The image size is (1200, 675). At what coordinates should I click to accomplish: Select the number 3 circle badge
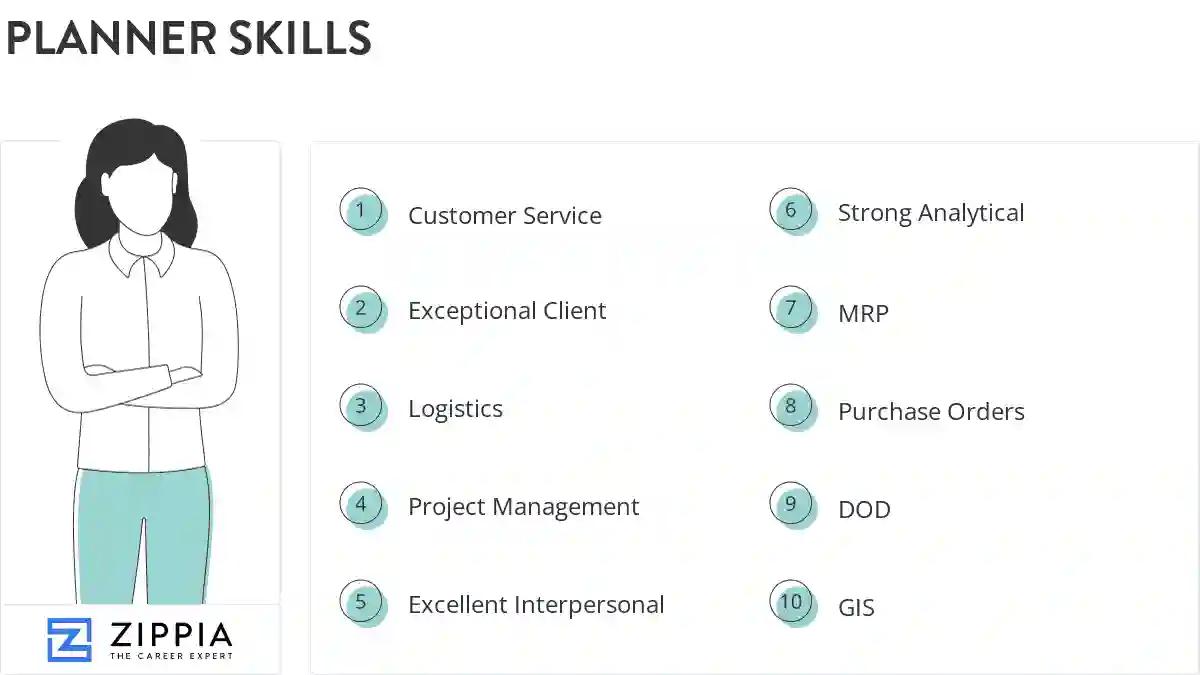pos(362,407)
